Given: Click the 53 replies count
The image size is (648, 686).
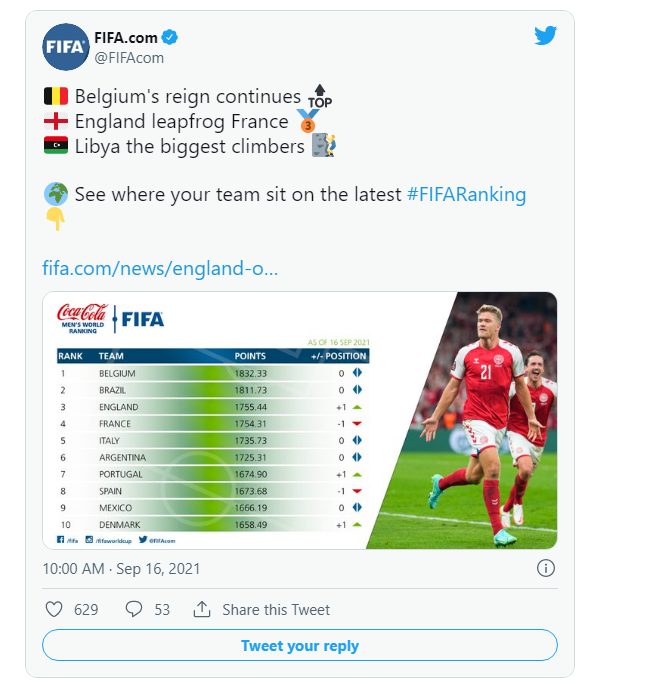Looking at the screenshot, I should point(162,609).
